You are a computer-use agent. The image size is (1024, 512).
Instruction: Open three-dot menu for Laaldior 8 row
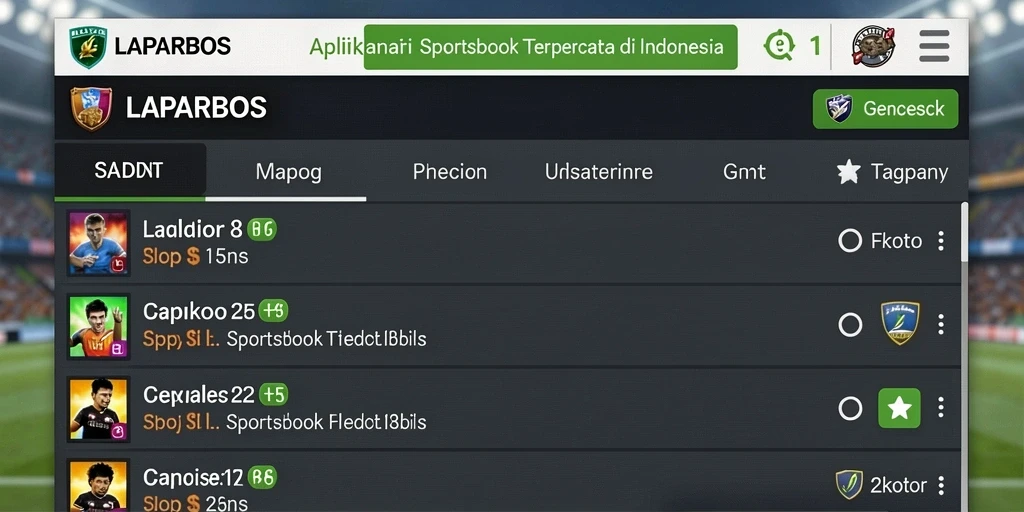[x=940, y=241]
